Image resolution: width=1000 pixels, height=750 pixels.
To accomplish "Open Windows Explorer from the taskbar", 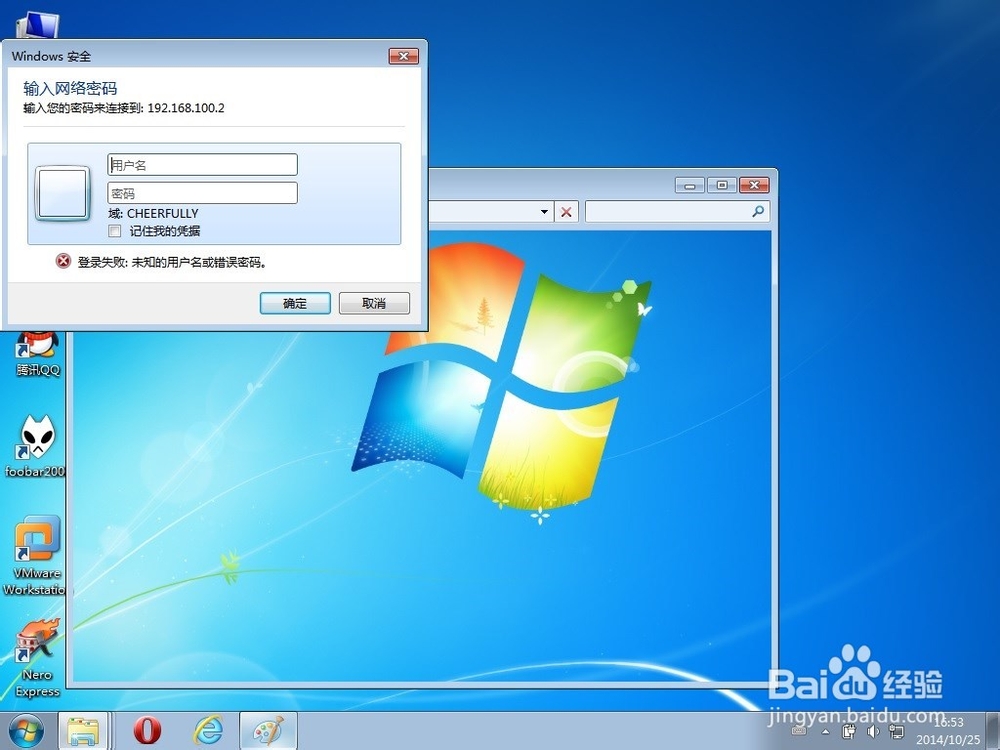I will point(84,732).
